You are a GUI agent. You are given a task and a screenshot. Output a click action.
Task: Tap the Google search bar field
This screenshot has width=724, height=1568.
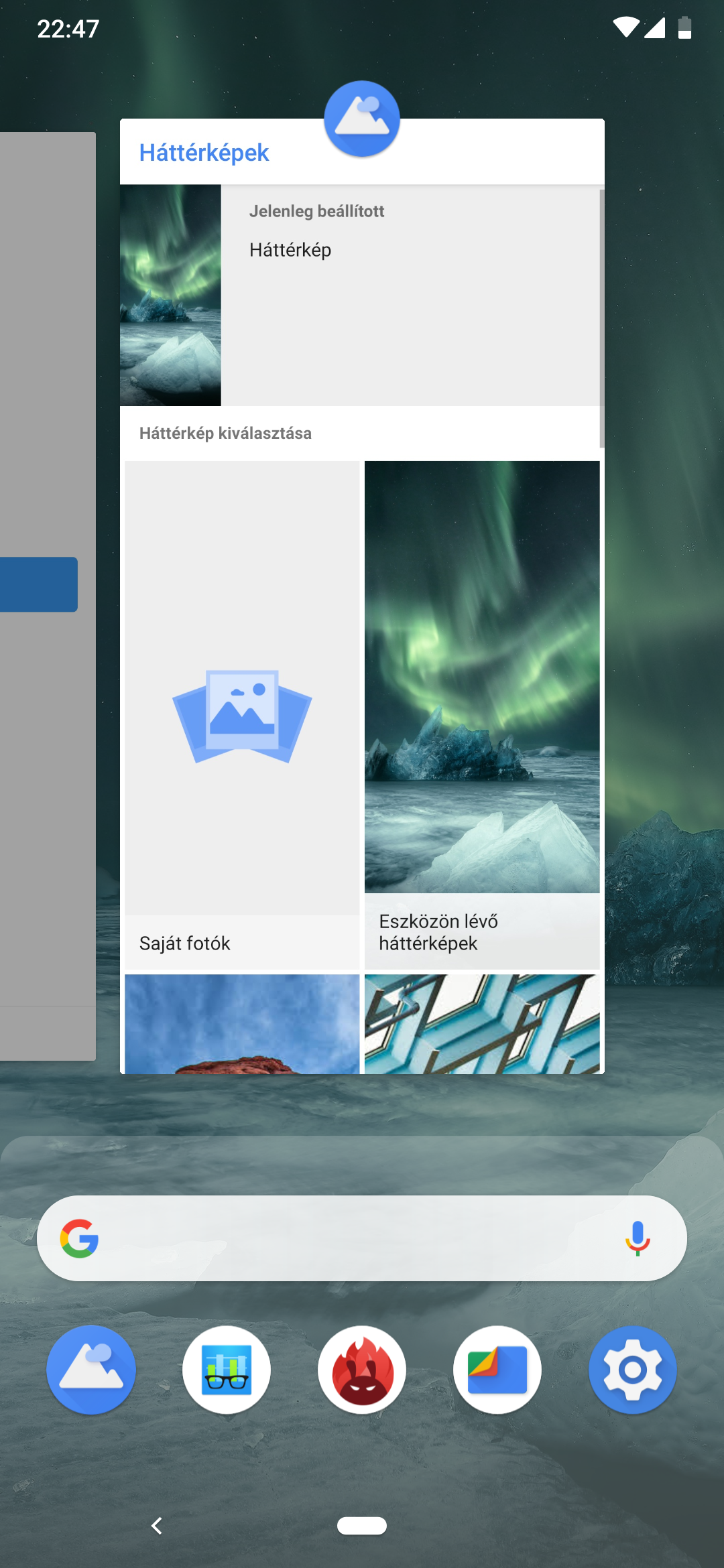362,1238
